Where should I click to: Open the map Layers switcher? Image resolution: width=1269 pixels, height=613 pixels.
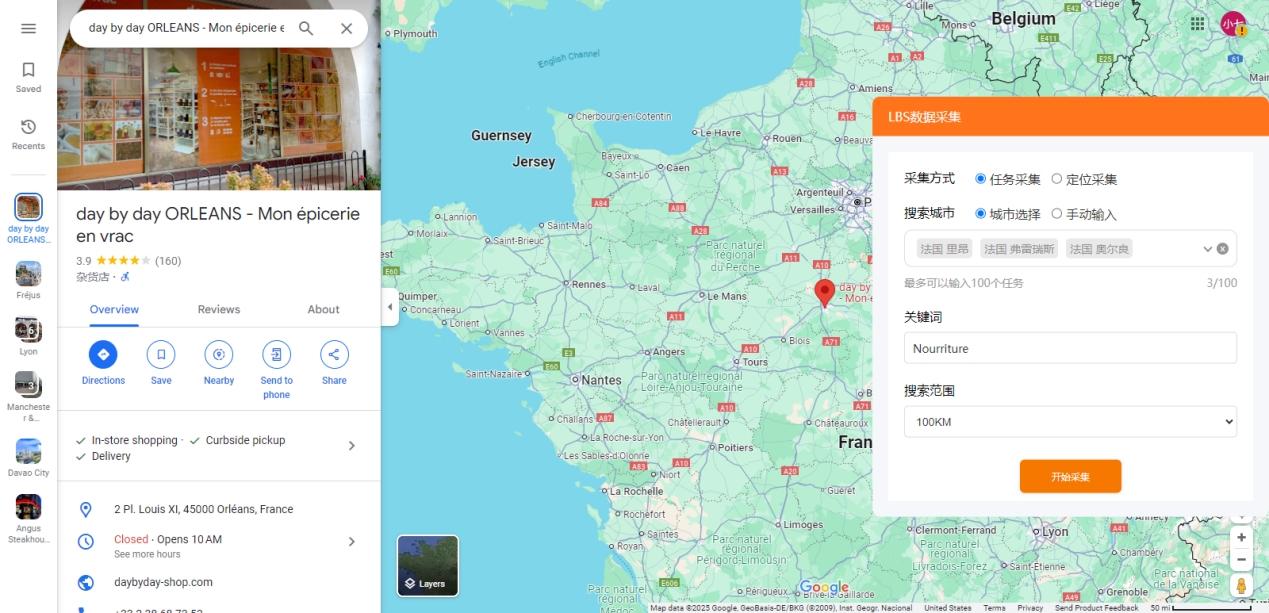pyautogui.click(x=428, y=566)
